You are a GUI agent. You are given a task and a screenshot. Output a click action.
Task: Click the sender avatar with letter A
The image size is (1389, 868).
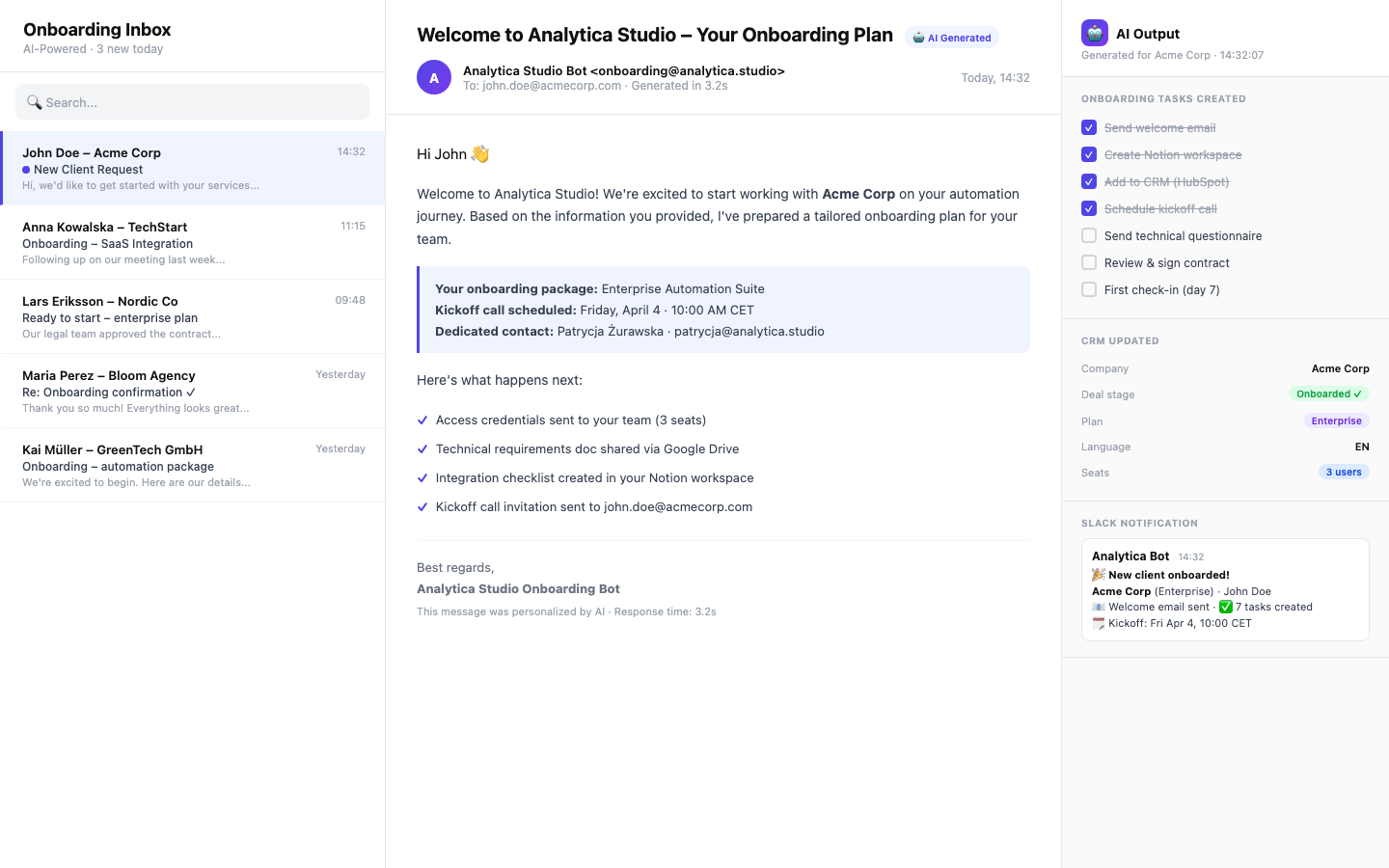click(434, 78)
